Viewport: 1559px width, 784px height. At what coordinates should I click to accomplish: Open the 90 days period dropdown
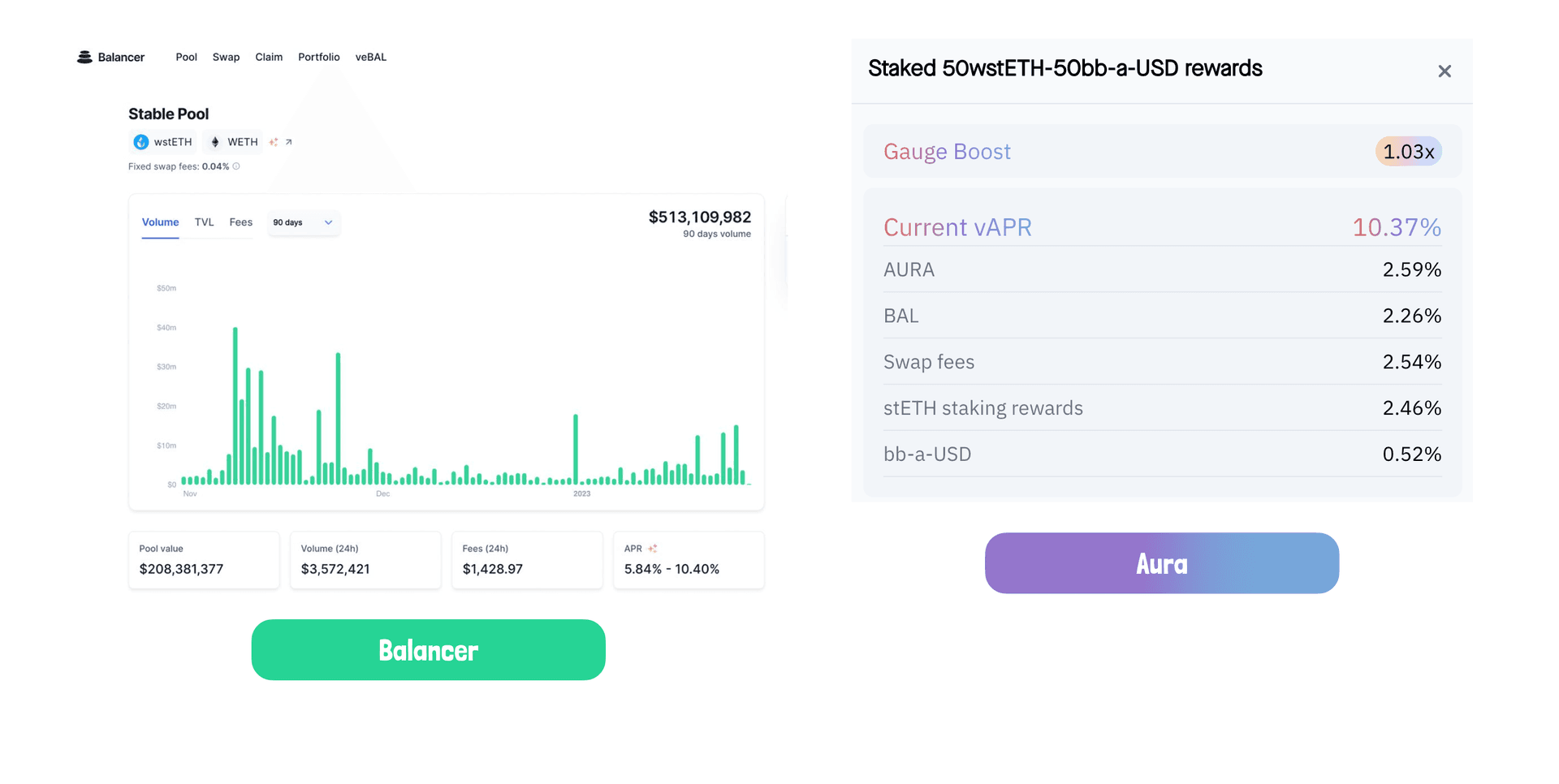pyautogui.click(x=303, y=222)
